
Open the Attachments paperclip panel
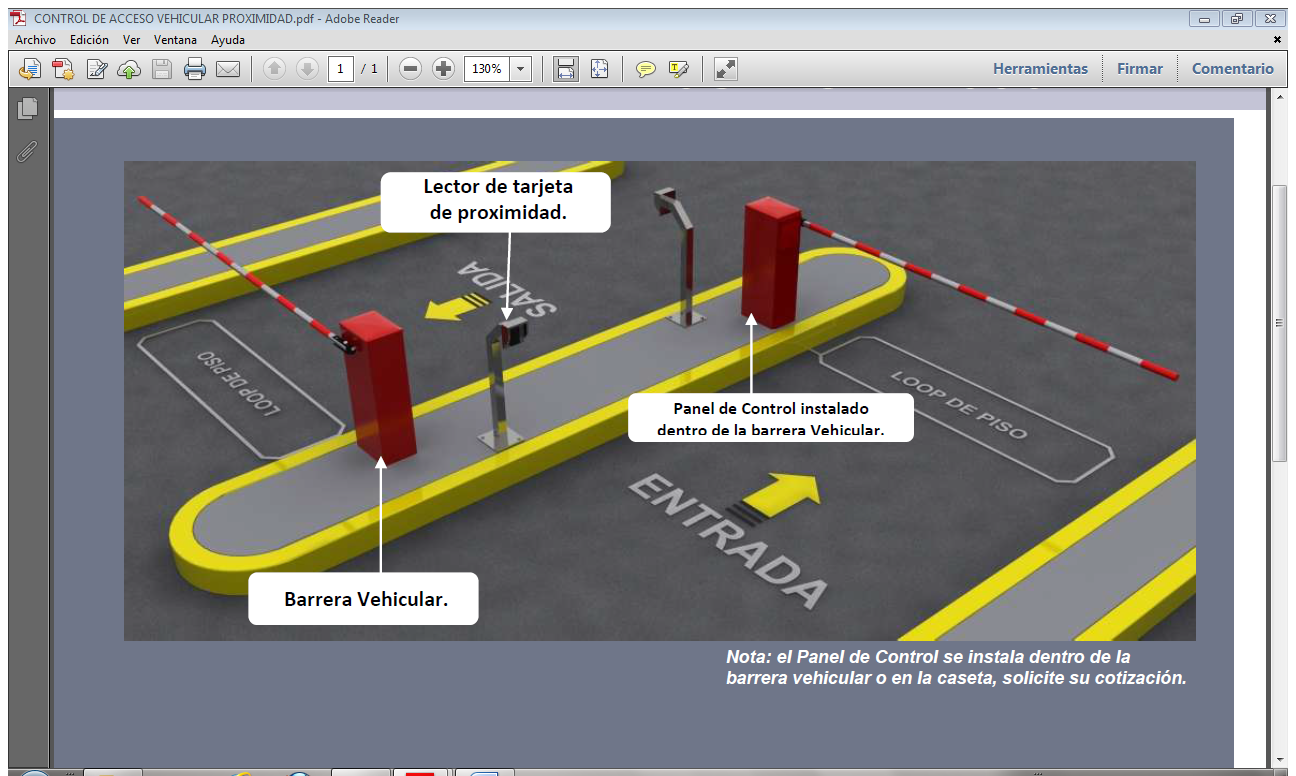coord(27,151)
